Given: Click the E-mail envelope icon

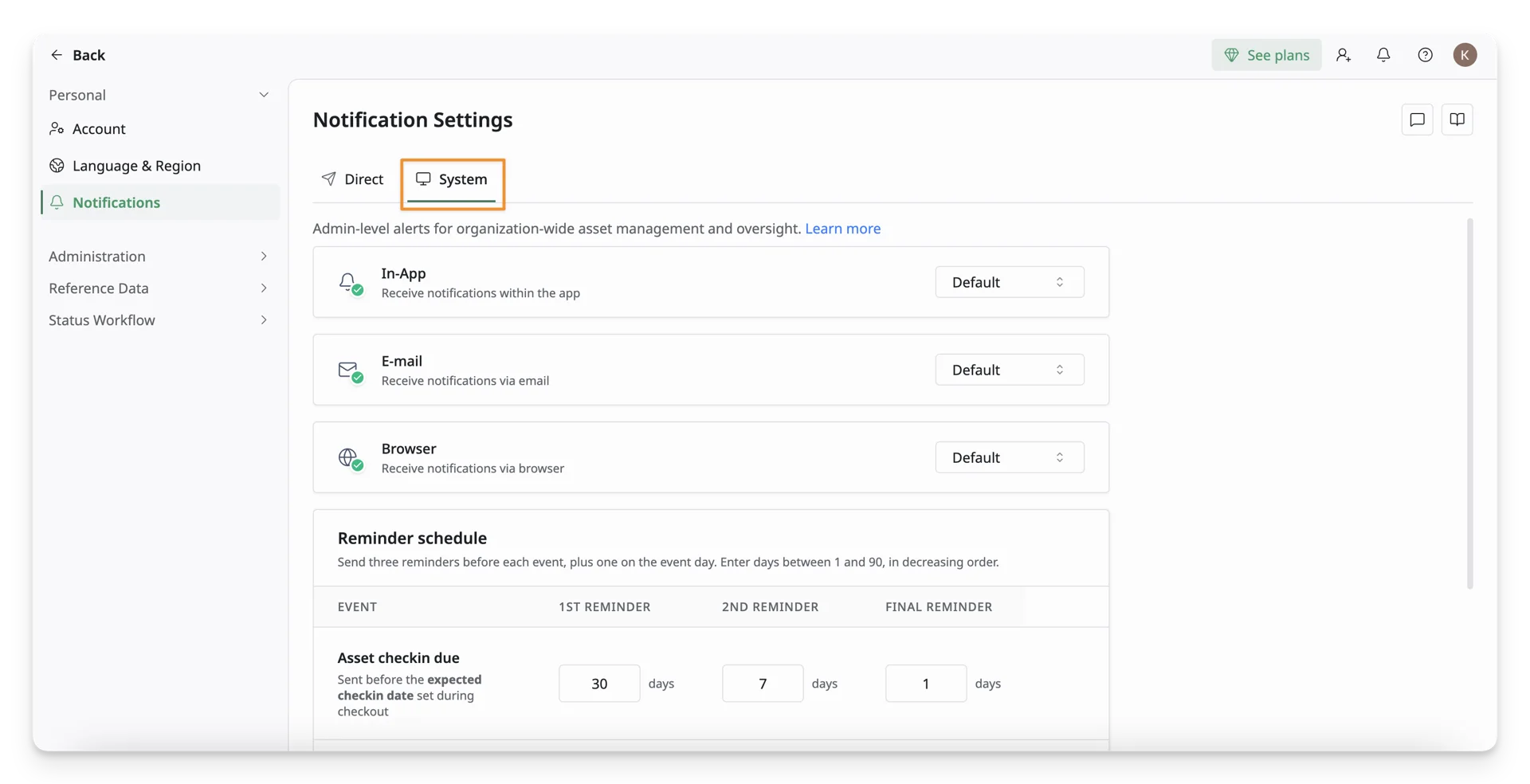Looking at the screenshot, I should (349, 370).
